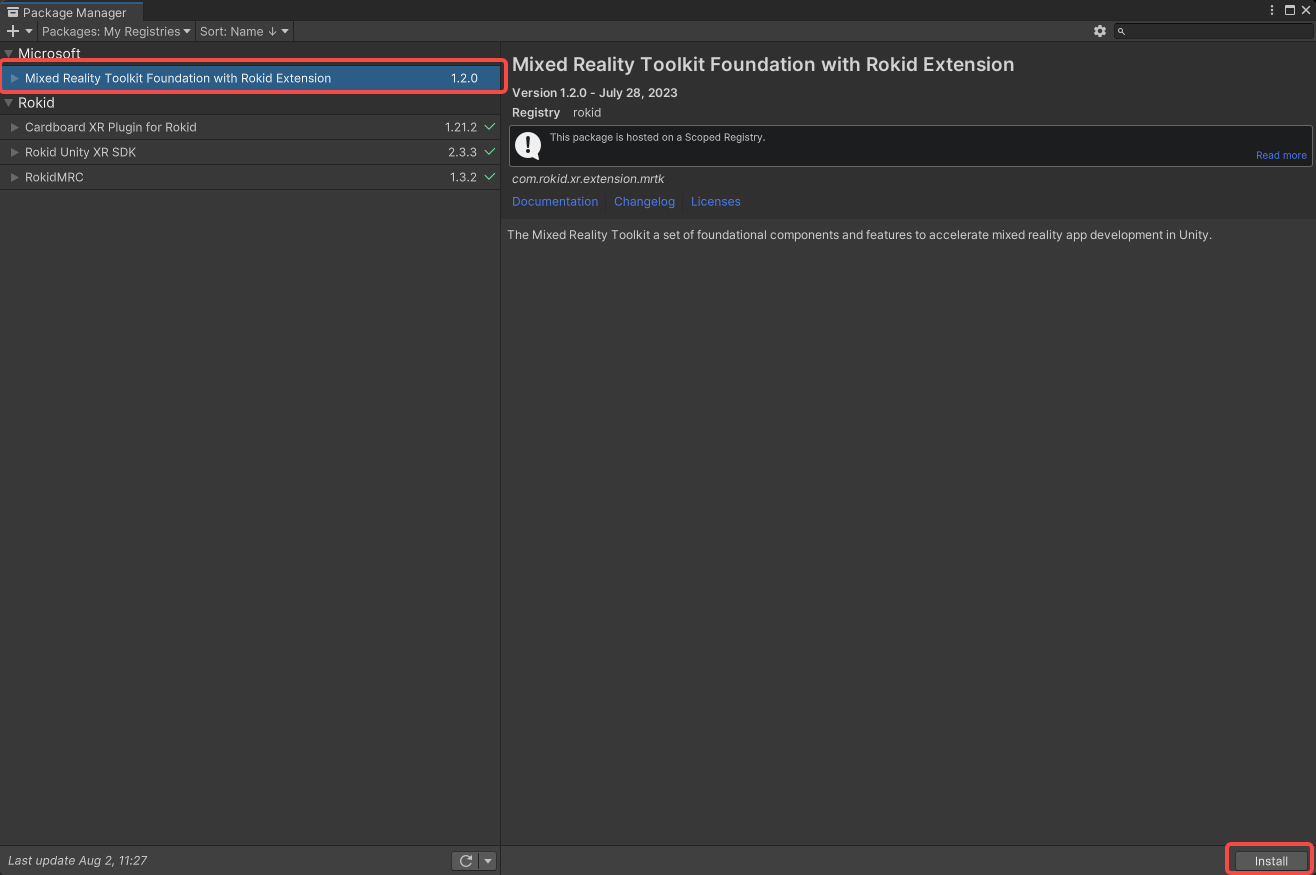Expand the Mixed Reality Toolkit Foundation row arrow
The width and height of the screenshot is (1316, 875).
(15, 78)
